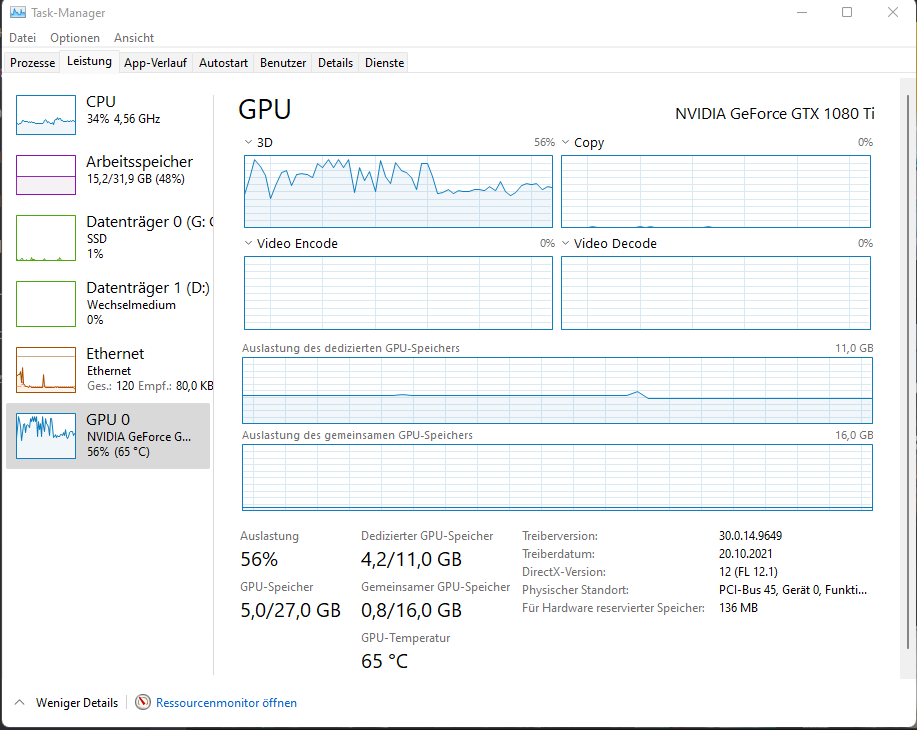This screenshot has height=730, width=917.
Task: Change the Copy engine selector
Action: [x=568, y=142]
